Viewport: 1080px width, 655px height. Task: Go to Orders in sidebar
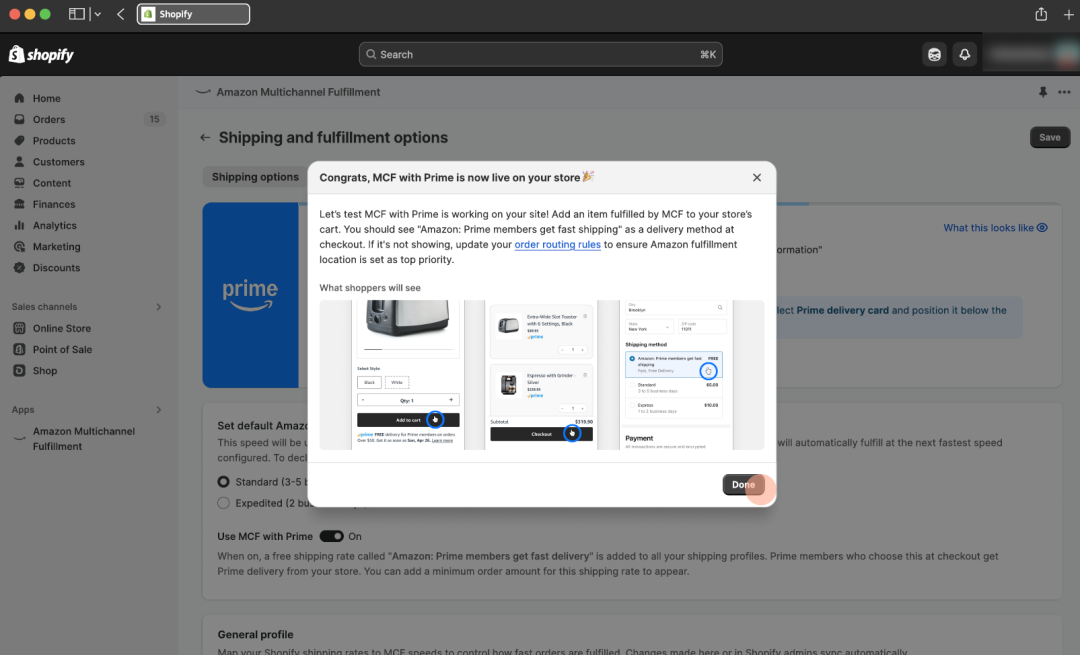49,119
